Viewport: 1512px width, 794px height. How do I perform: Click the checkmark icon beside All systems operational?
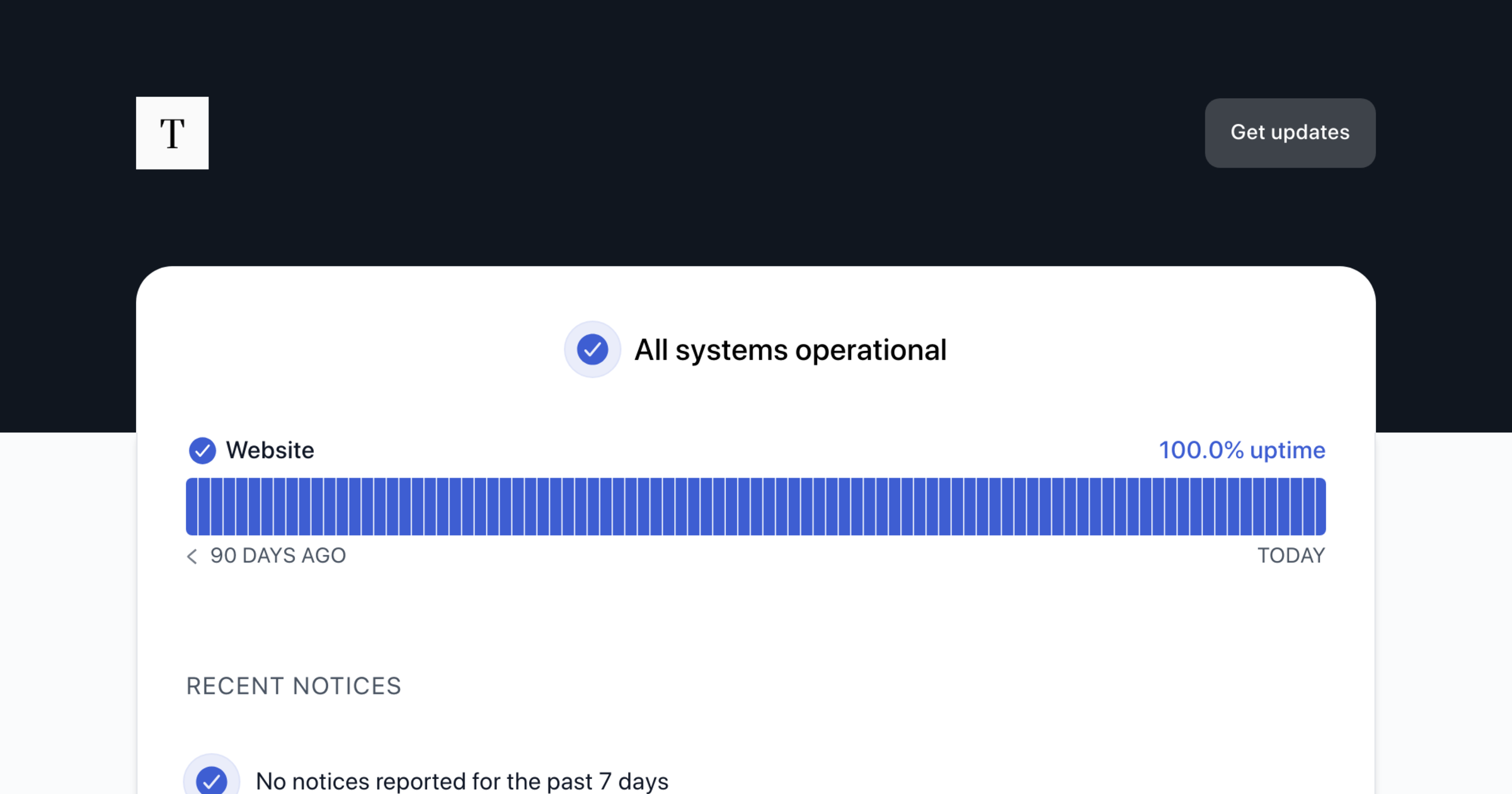click(592, 350)
